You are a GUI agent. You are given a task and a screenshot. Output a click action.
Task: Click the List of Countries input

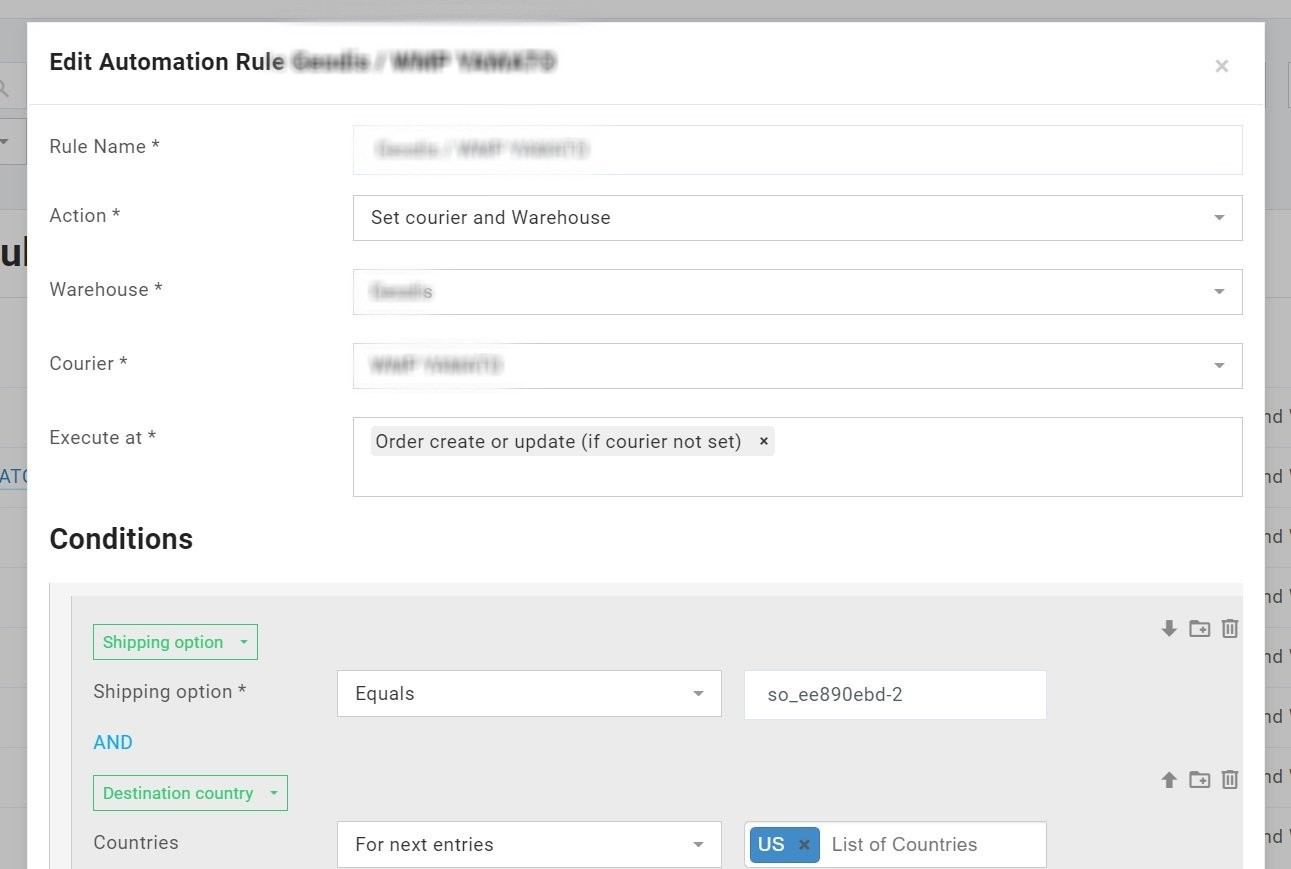pos(930,845)
